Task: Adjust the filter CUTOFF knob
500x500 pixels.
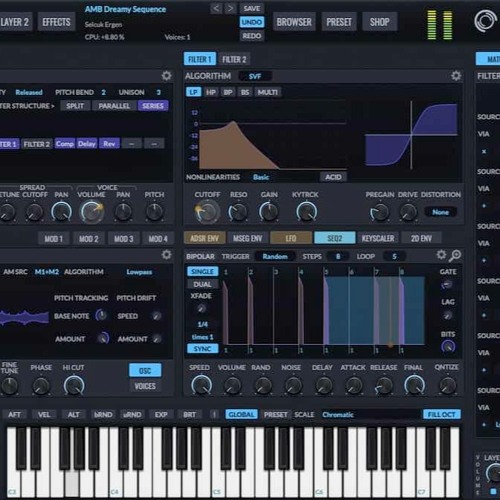Action: (207, 212)
